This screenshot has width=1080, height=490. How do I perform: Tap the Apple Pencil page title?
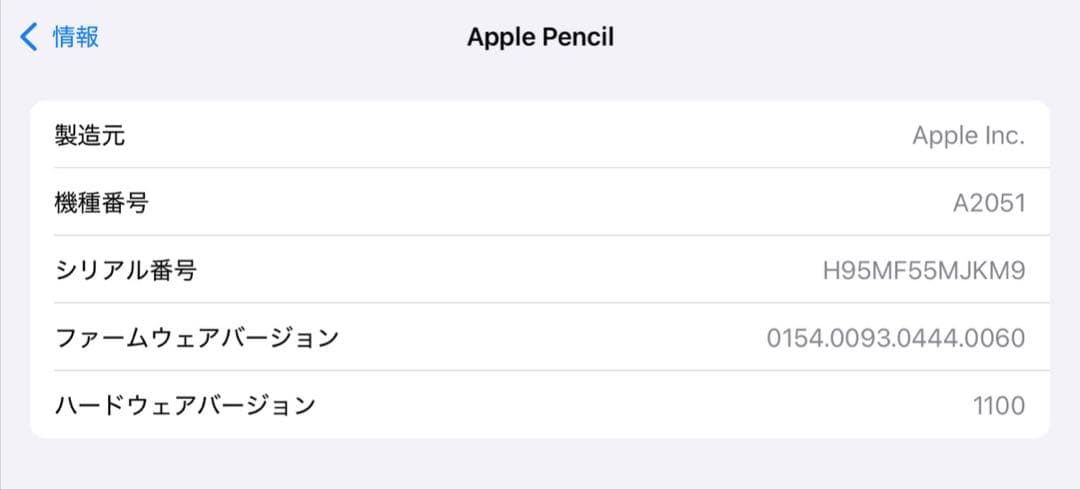pos(540,38)
